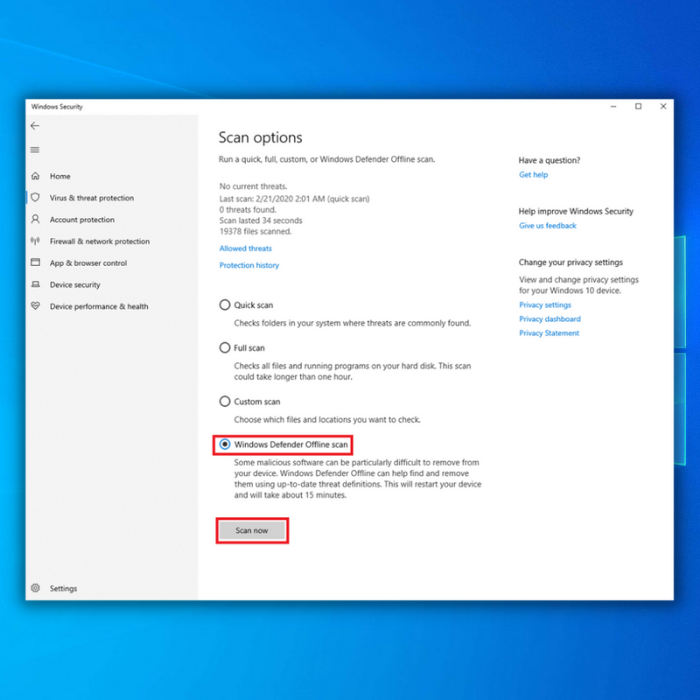700x700 pixels.
Task: Click the Scan now button
Action: pos(252,530)
